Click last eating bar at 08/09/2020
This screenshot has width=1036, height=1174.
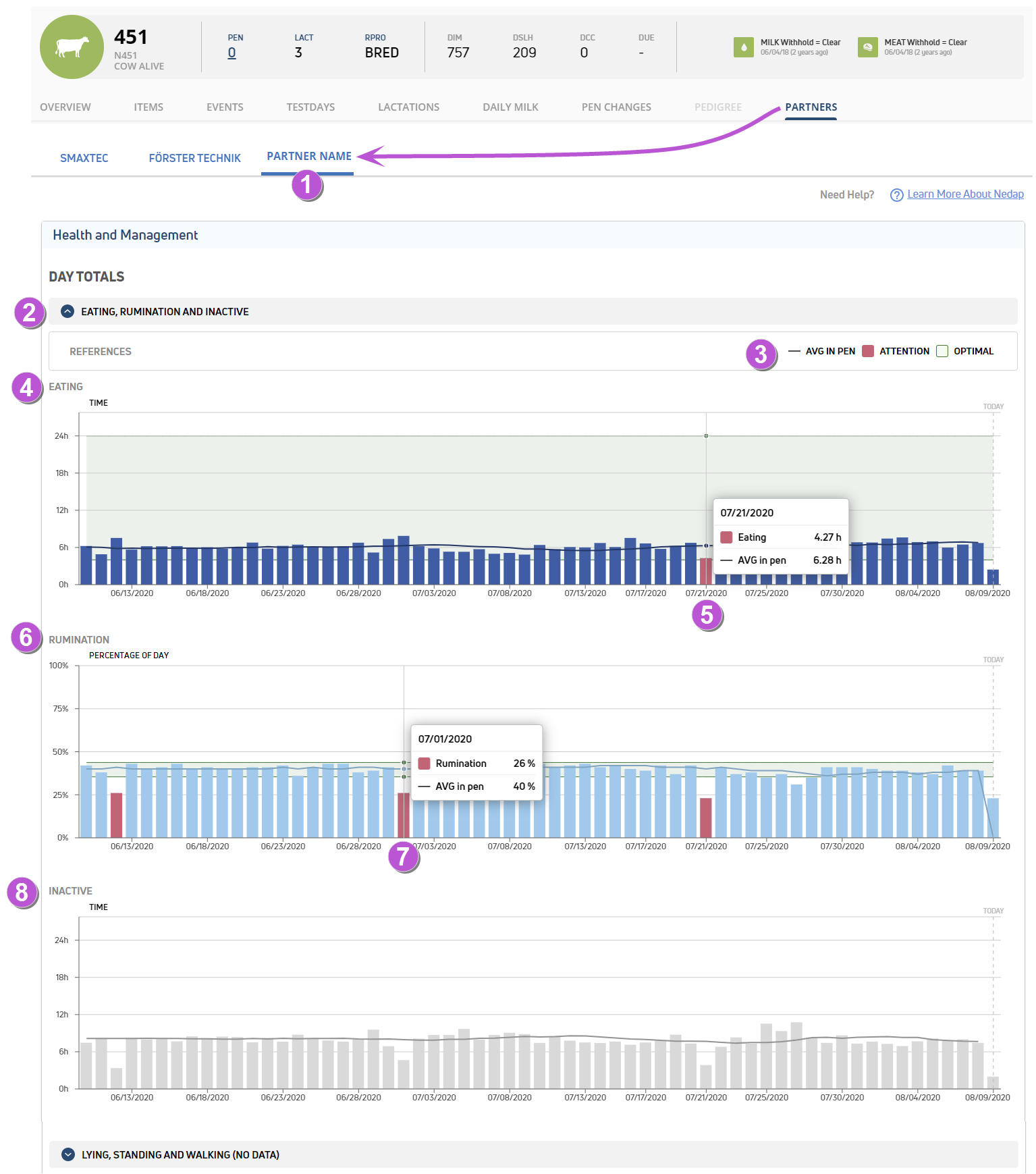click(993, 577)
